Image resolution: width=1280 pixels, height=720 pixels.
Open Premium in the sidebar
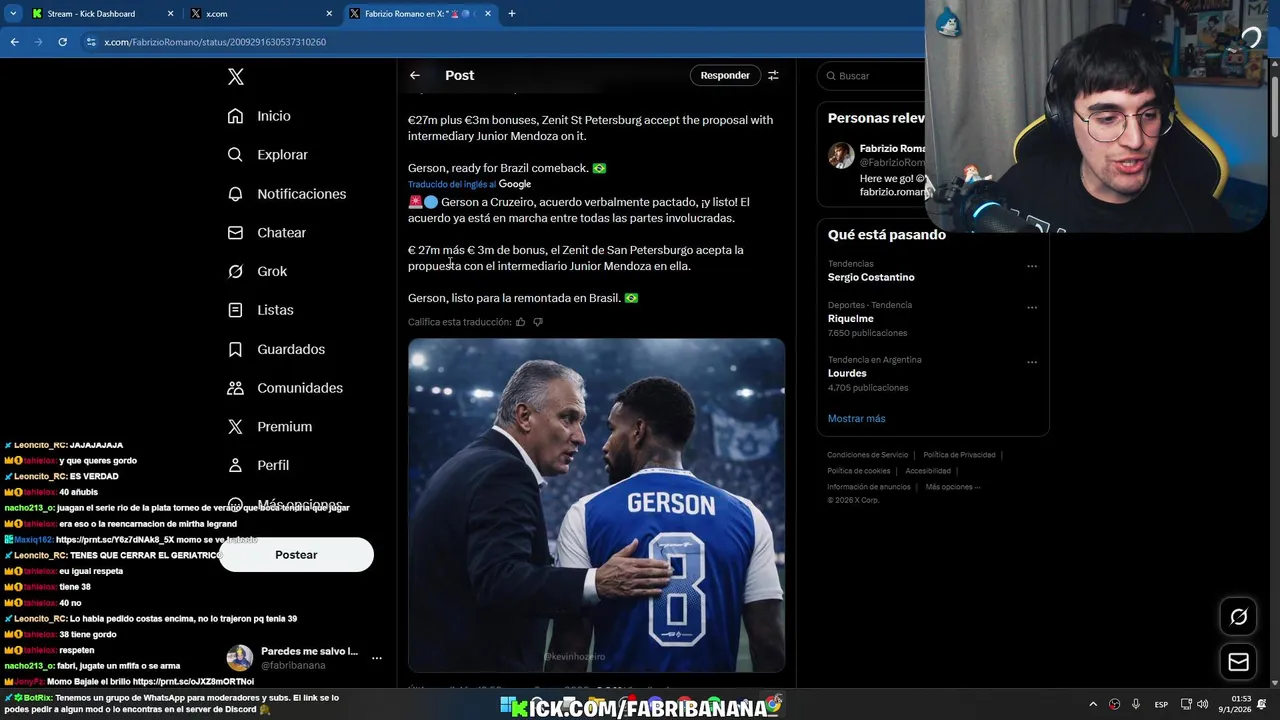pyautogui.click(x=269, y=427)
